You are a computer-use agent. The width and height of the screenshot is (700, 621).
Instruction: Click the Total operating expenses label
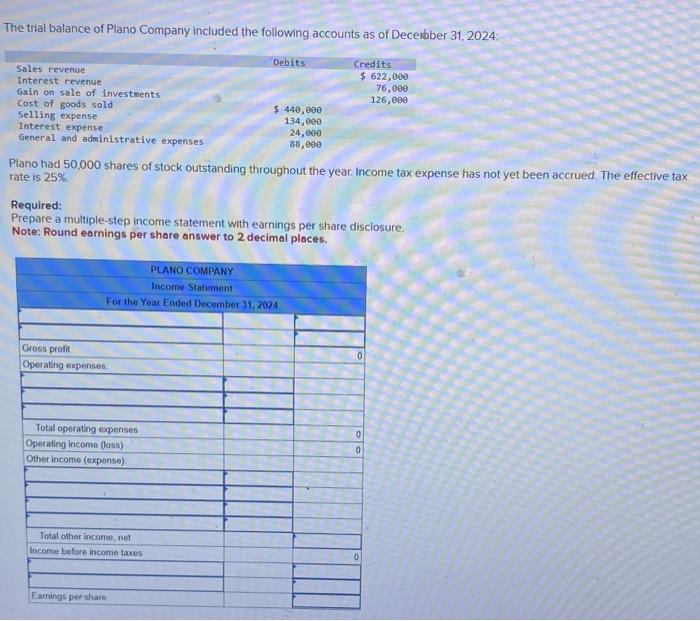[87, 429]
